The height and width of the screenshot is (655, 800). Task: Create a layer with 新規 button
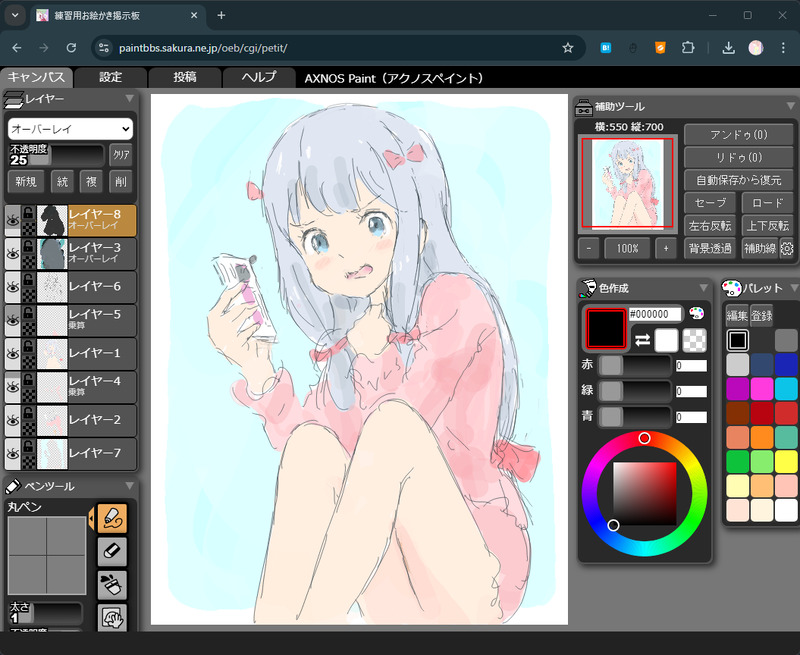pyautogui.click(x=26, y=182)
